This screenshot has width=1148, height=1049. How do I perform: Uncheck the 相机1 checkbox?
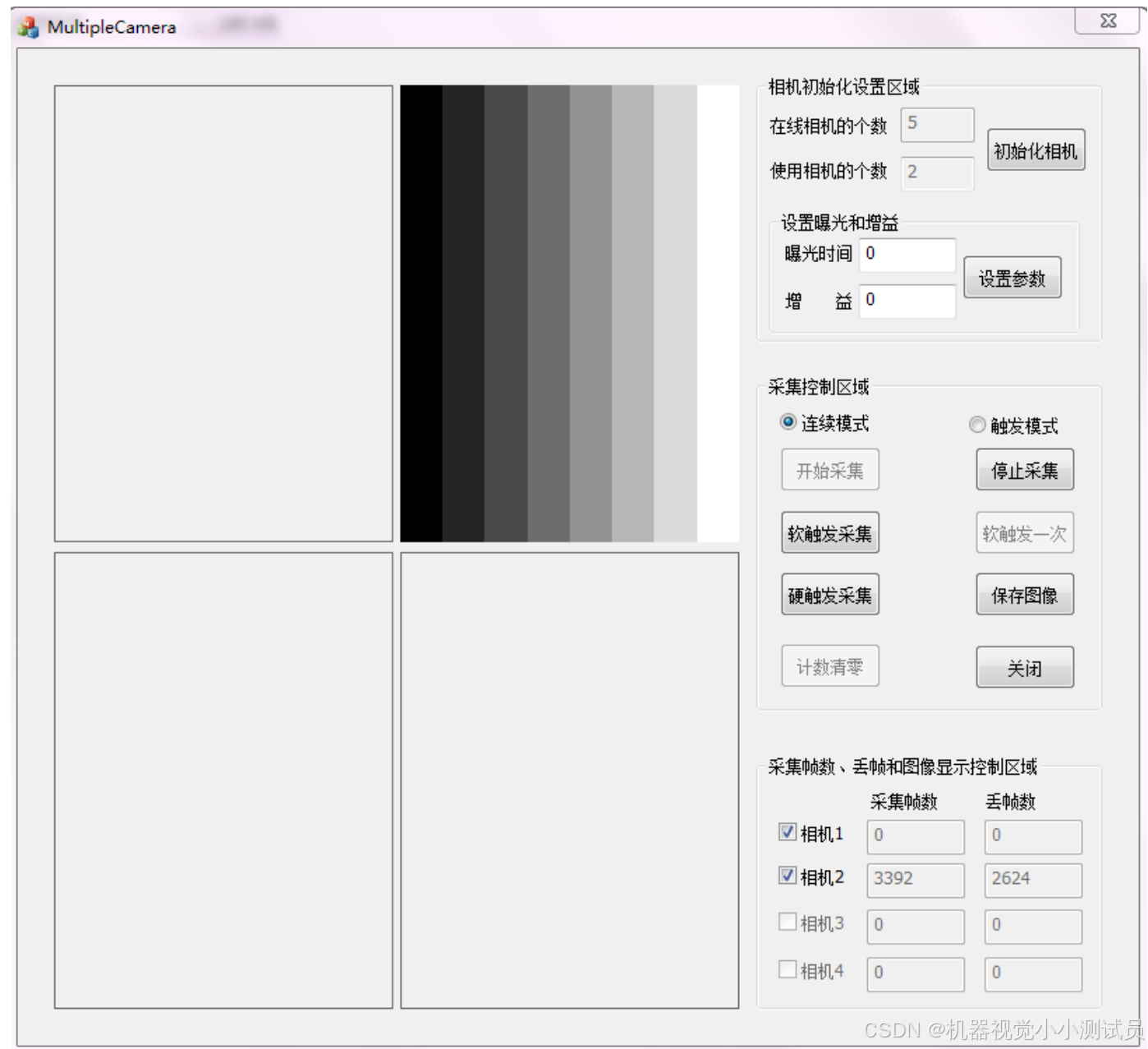click(x=788, y=832)
